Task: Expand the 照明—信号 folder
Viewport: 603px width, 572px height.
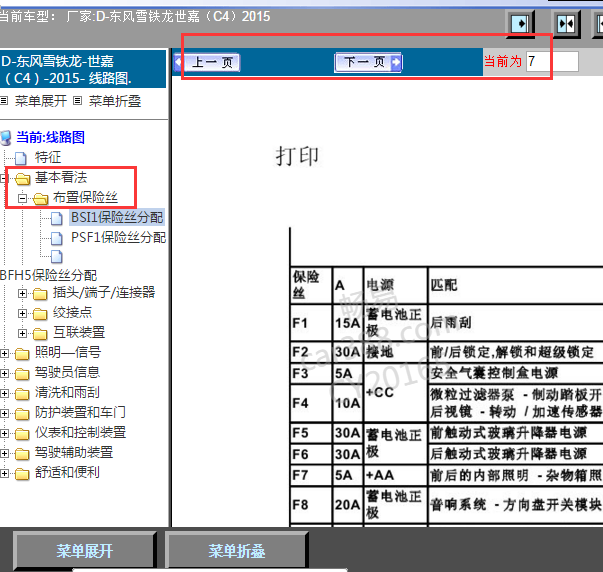Action: click(4, 354)
